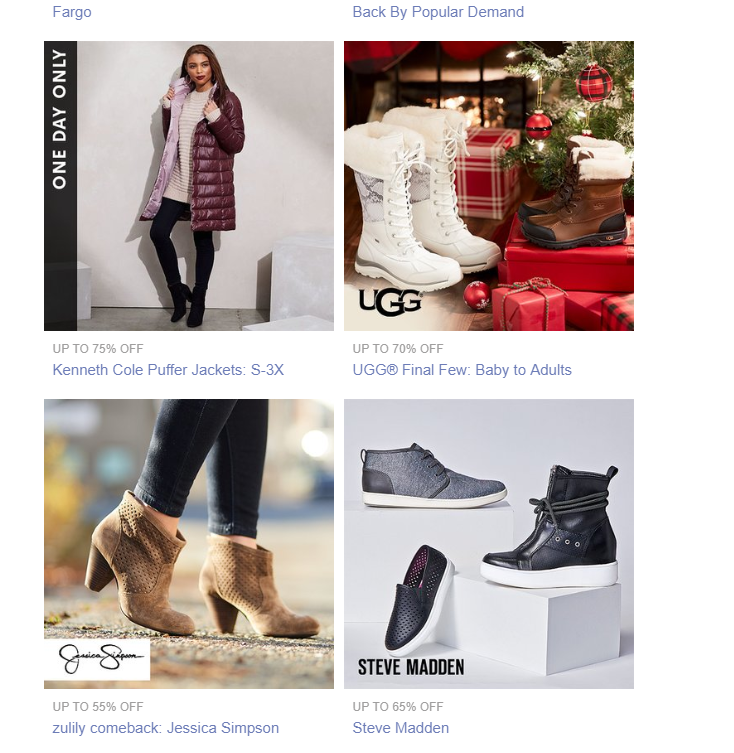Click the STEVE MADDEN logo text
Screen dimensions: 734x753
411,667
